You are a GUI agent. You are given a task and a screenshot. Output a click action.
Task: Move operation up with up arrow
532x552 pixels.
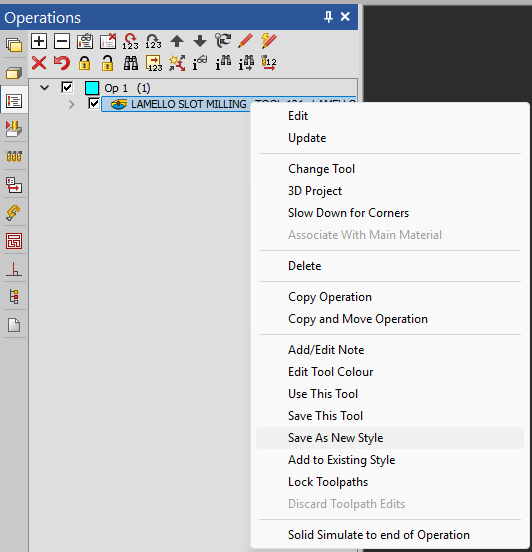[177, 41]
